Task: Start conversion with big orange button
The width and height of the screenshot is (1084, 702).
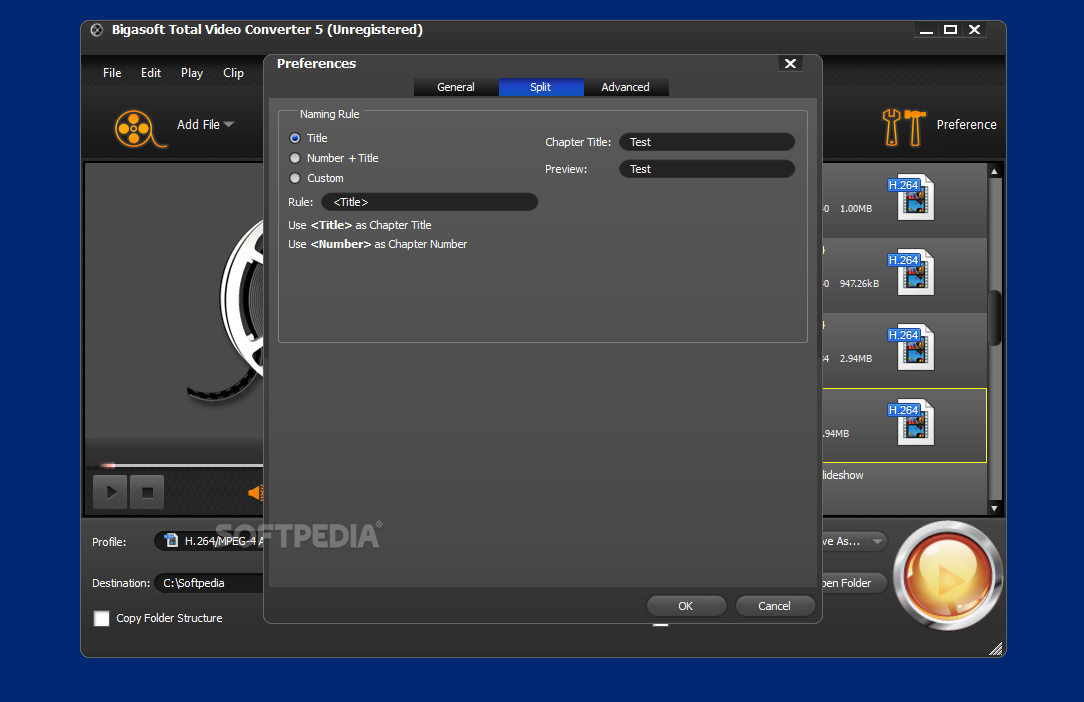Action: coord(947,575)
